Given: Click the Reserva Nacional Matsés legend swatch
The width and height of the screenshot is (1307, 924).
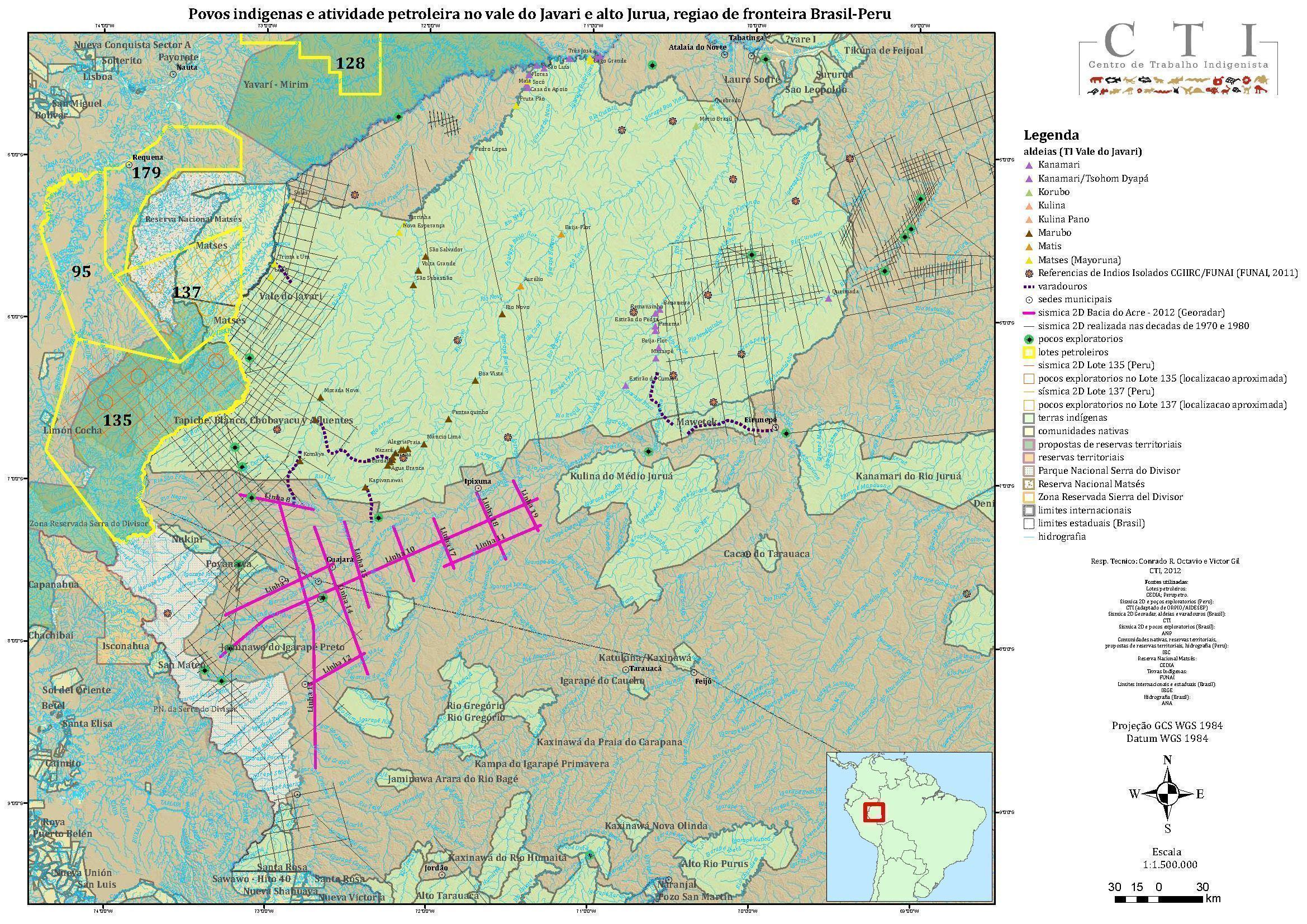Looking at the screenshot, I should pos(1028,484).
